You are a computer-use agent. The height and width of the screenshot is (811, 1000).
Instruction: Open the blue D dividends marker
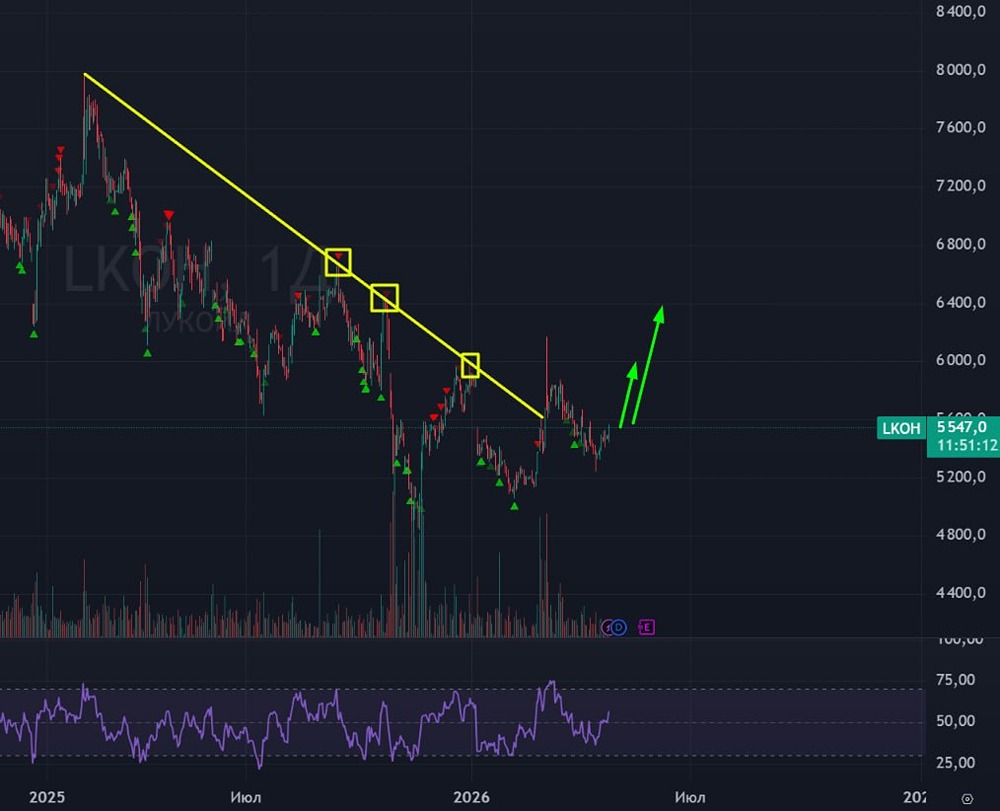pyautogui.click(x=619, y=627)
